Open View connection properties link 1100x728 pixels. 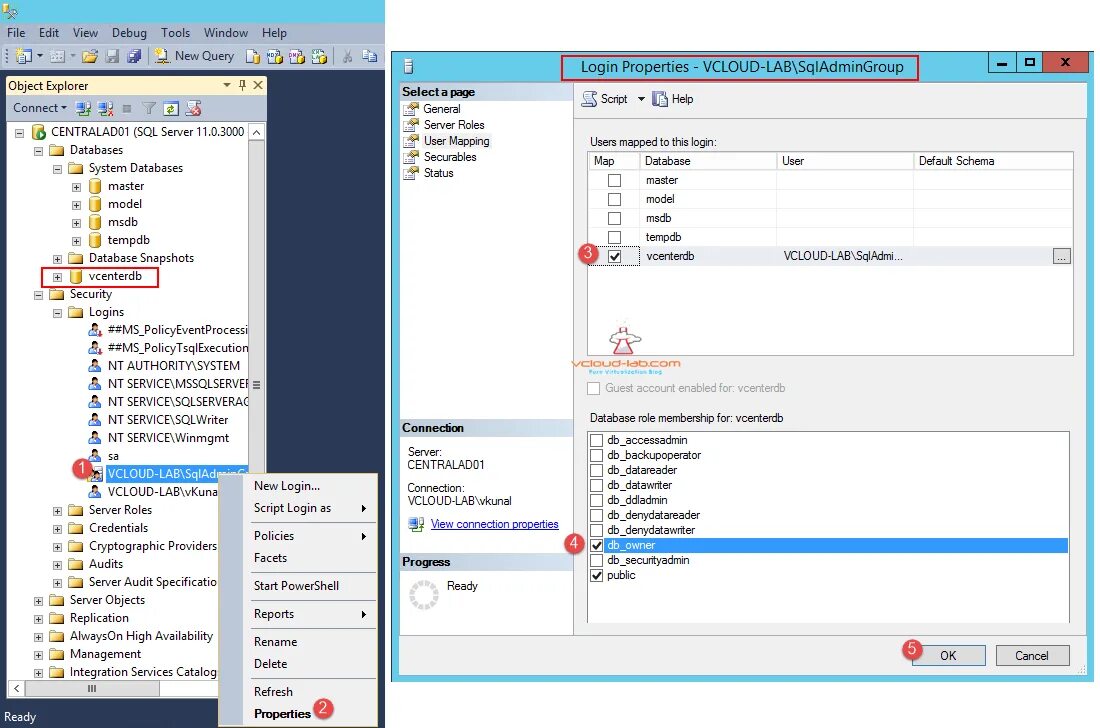495,524
